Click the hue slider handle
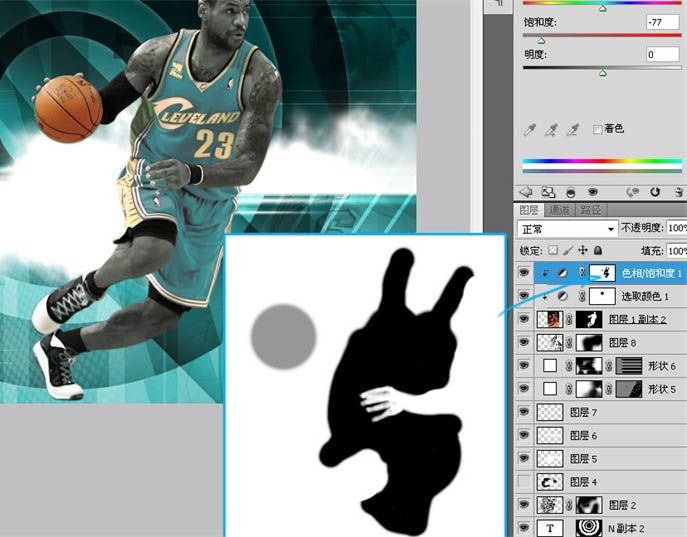The image size is (687, 537). click(x=603, y=8)
